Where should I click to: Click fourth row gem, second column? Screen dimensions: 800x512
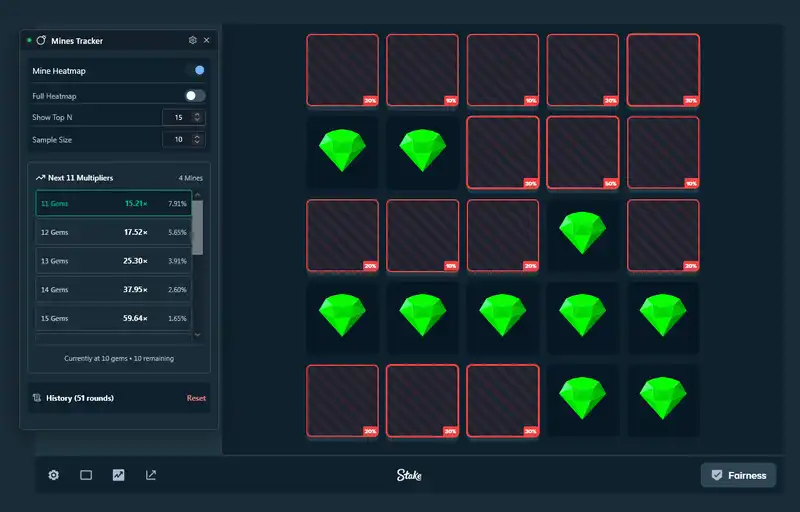tap(422, 315)
